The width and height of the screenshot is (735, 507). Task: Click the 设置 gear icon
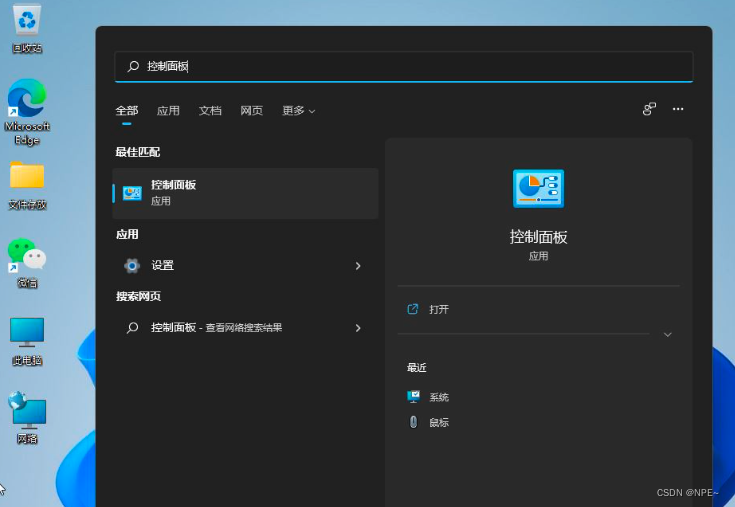(132, 266)
